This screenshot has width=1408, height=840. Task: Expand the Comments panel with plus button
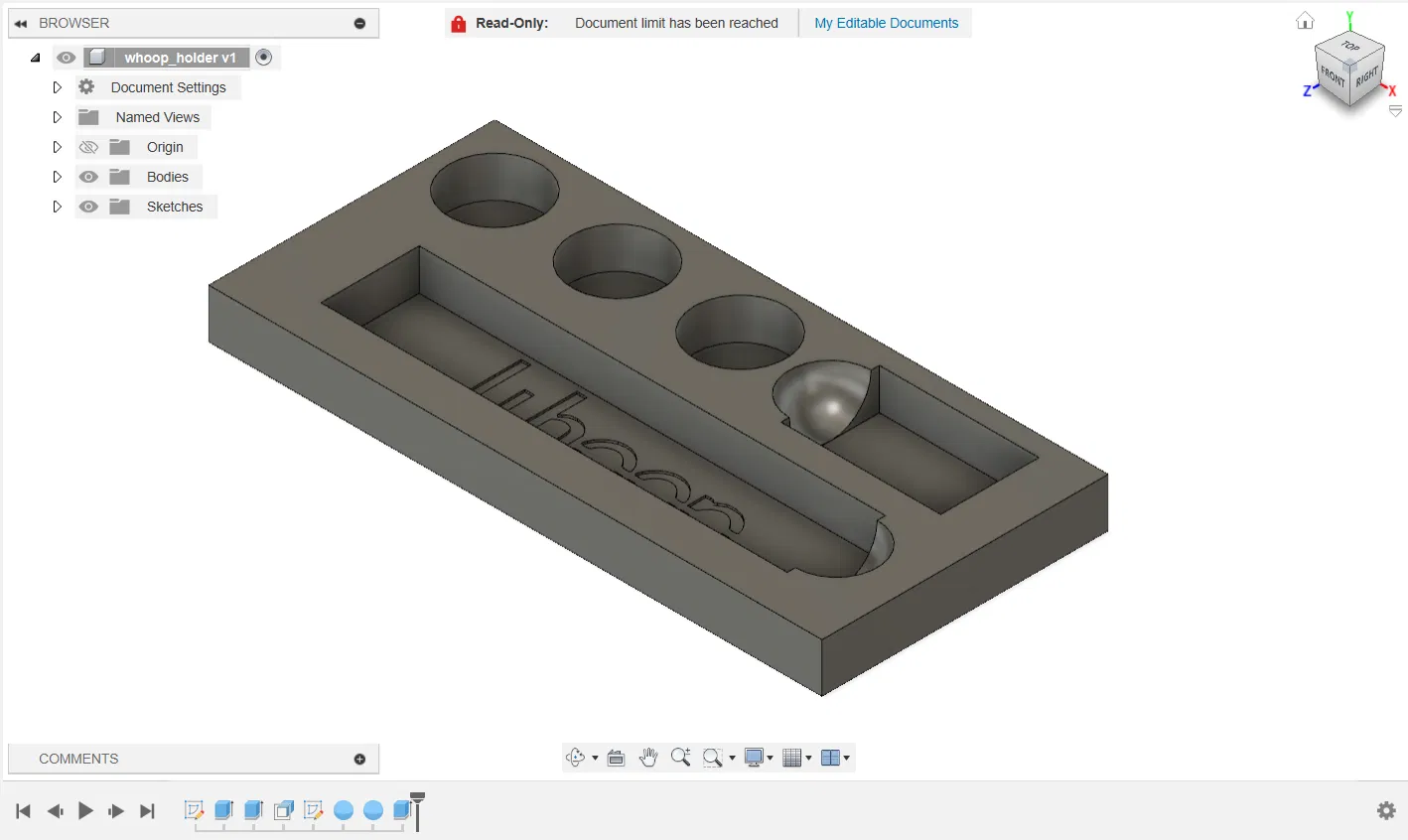(360, 759)
